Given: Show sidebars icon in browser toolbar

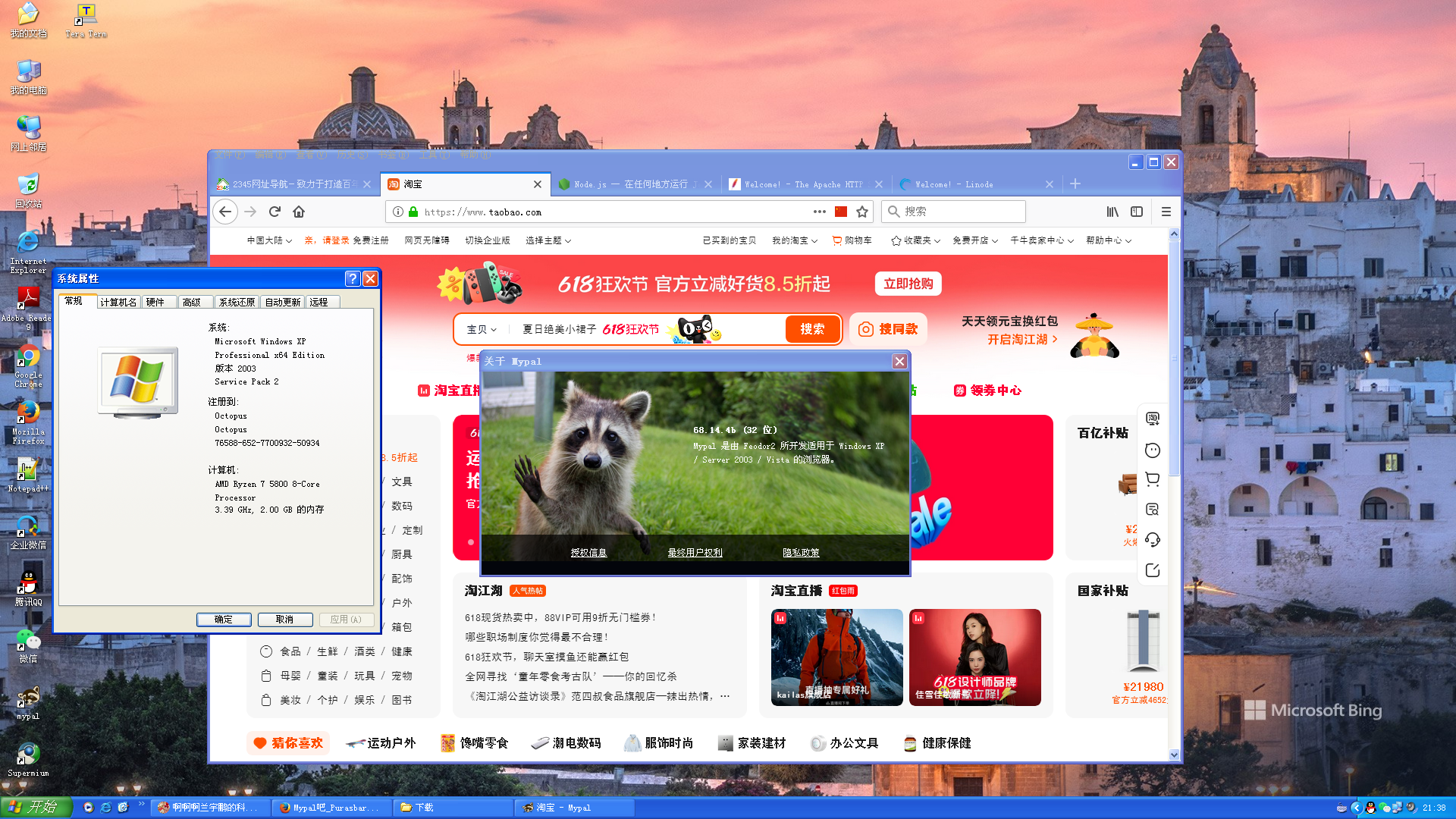Looking at the screenshot, I should coord(1137,212).
